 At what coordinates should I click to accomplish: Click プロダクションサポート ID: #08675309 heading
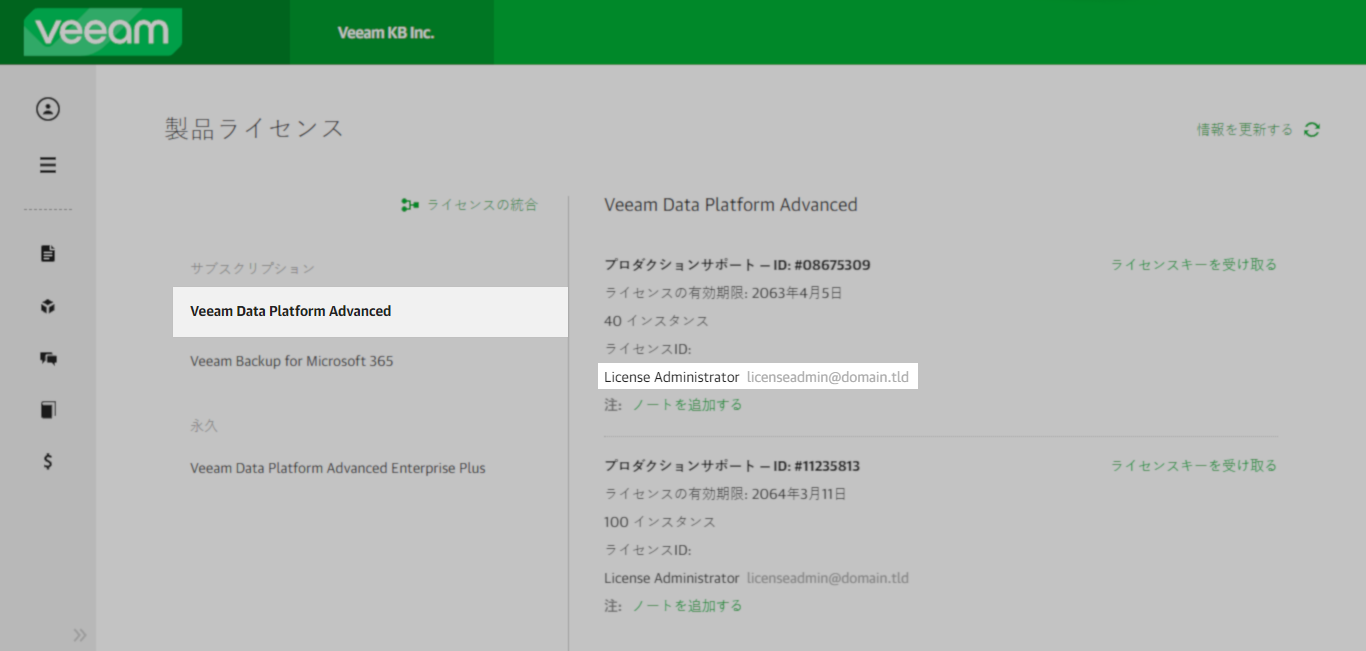pos(737,265)
